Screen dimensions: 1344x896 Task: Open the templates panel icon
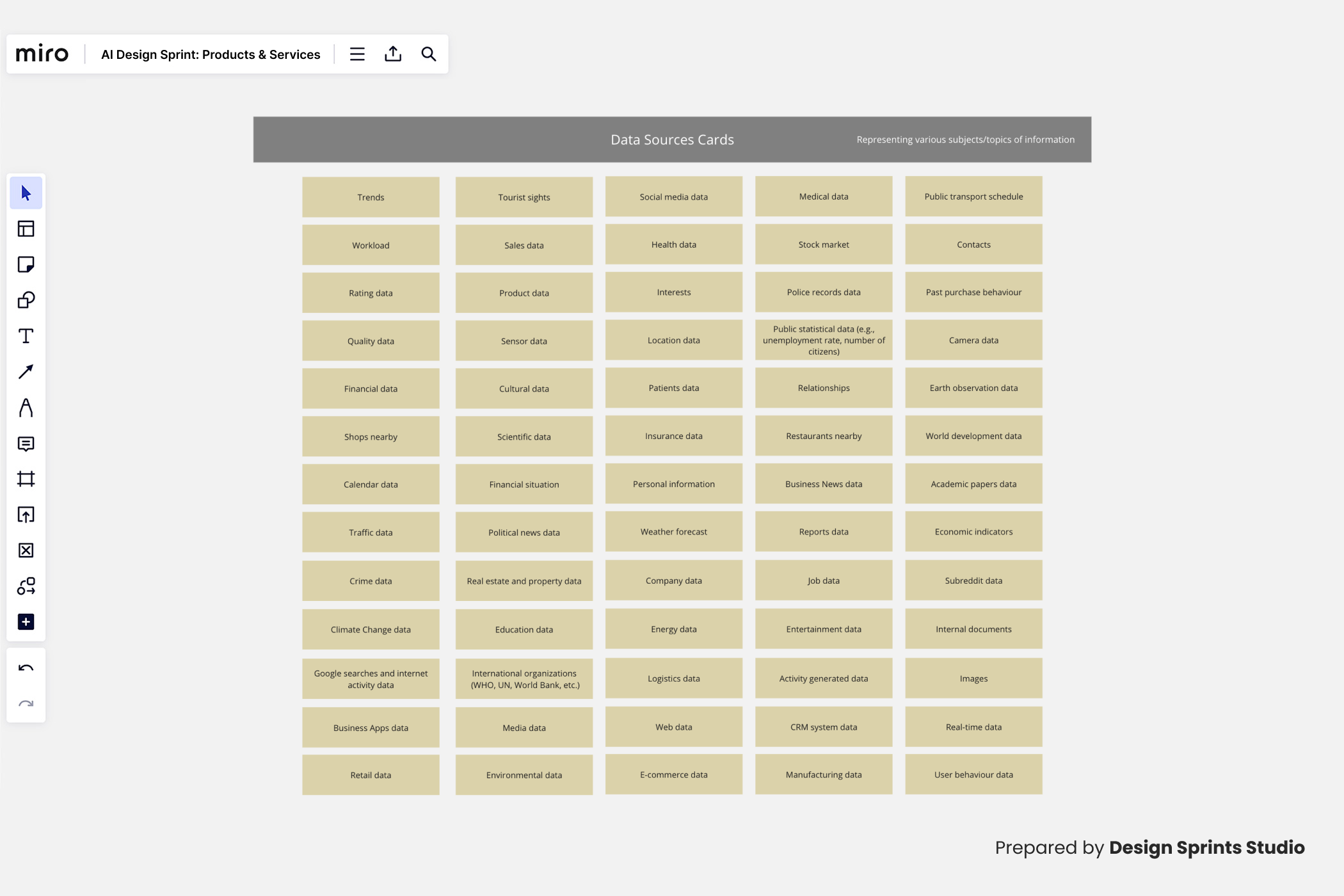[x=26, y=229]
